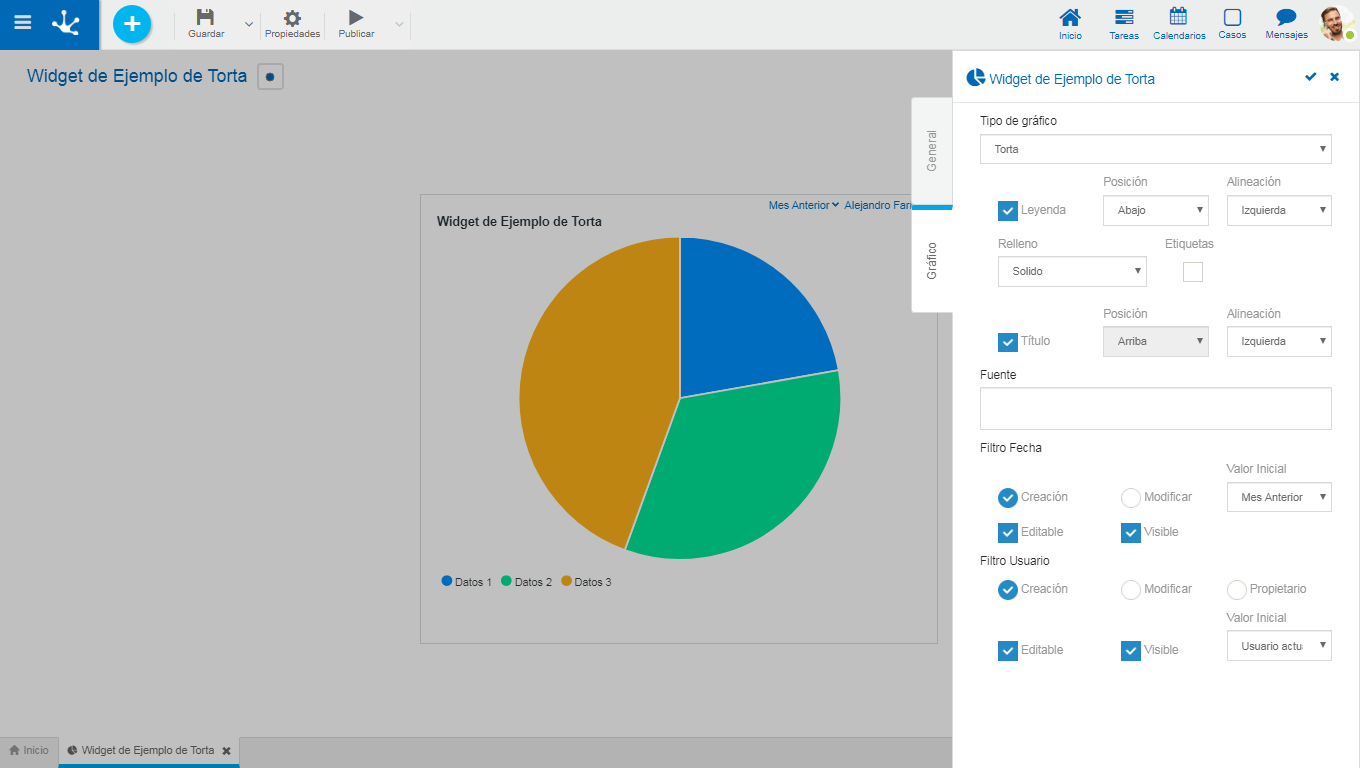Image resolution: width=1360 pixels, height=768 pixels.
Task: Toggle the Título checkbox
Action: click(x=1008, y=342)
